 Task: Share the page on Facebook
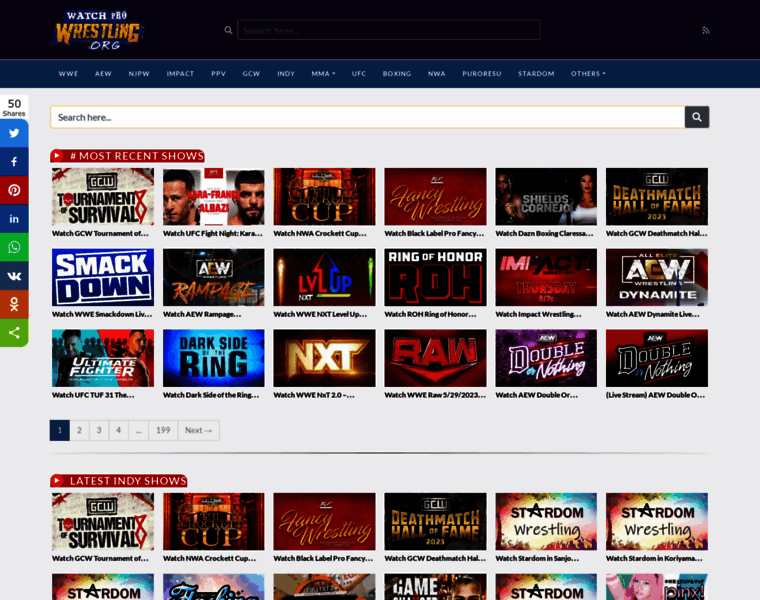tap(14, 161)
